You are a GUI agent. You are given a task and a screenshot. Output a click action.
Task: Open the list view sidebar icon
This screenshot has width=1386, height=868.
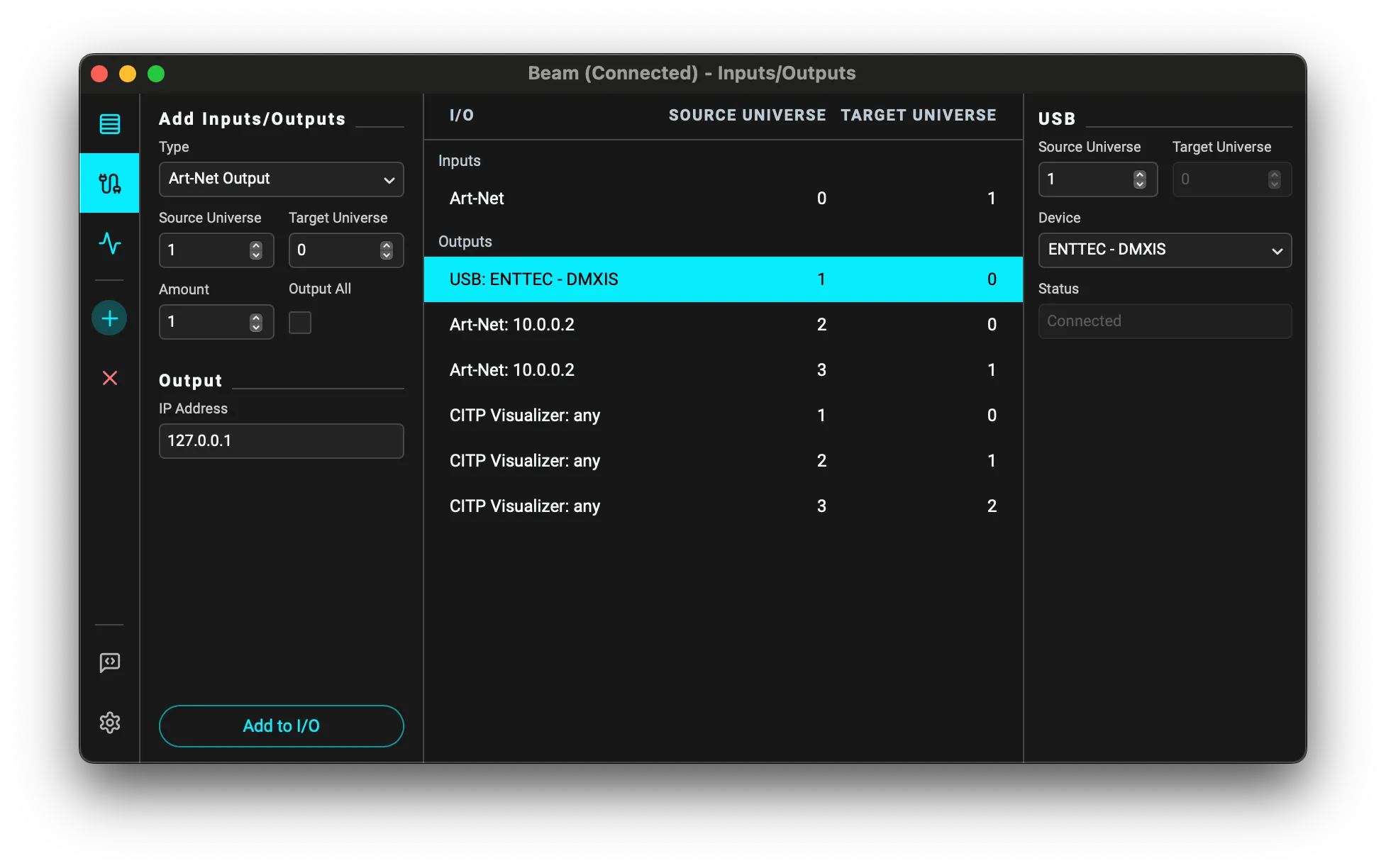point(109,124)
